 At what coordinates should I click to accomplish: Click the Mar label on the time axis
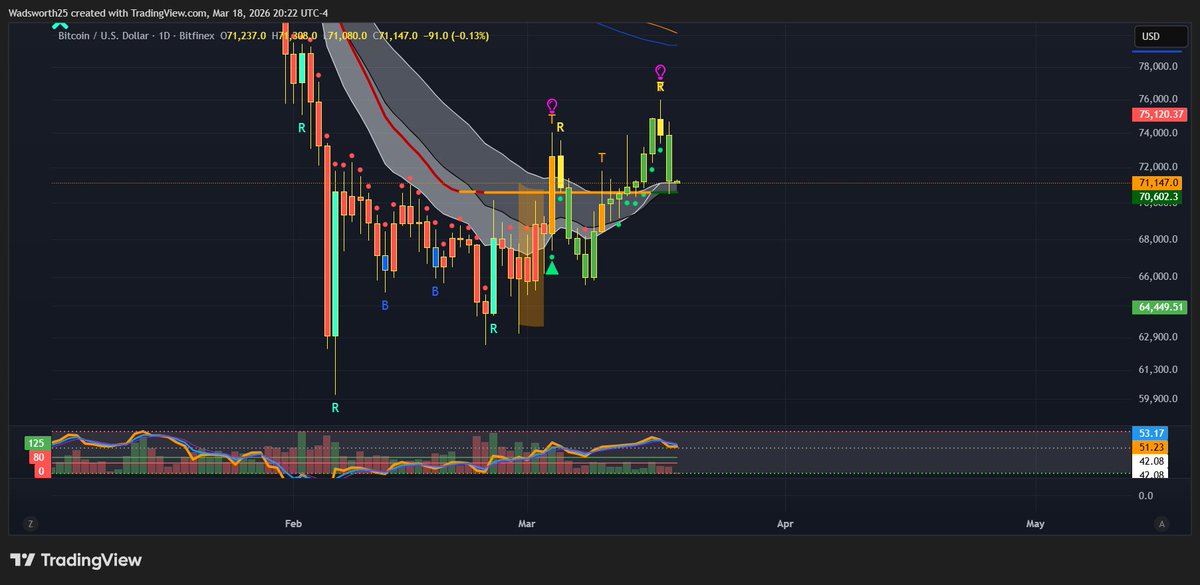(x=526, y=523)
